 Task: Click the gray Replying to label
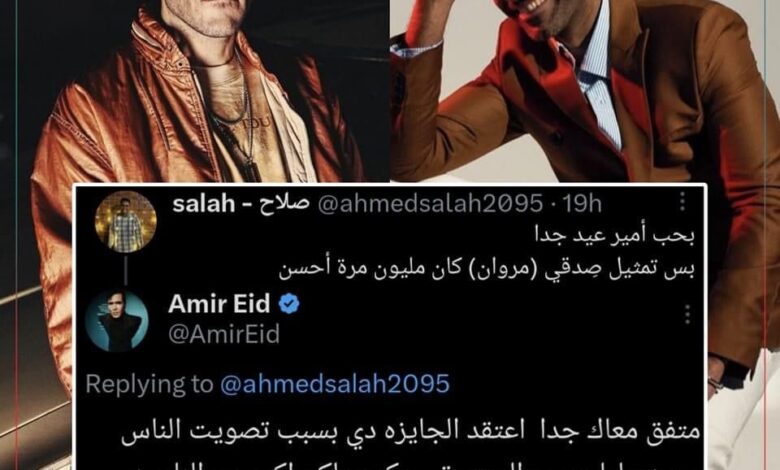click(x=149, y=384)
